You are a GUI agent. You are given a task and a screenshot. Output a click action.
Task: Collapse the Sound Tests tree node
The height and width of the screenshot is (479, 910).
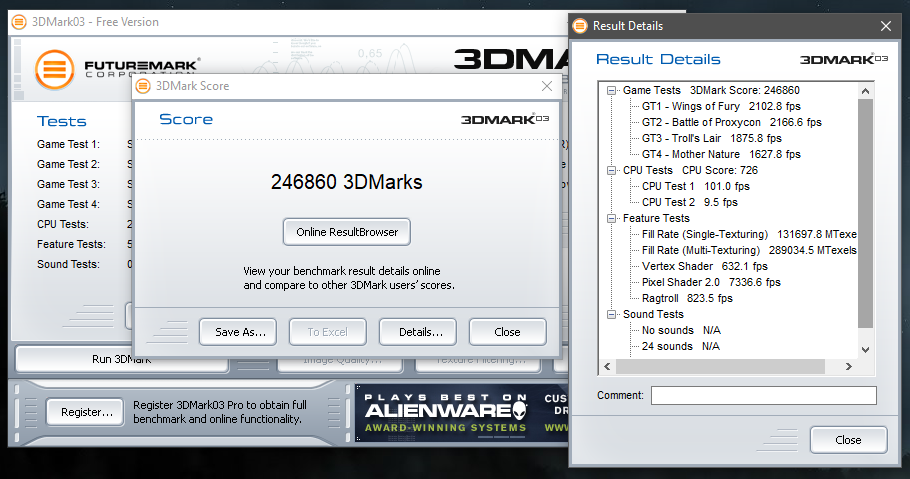pyautogui.click(x=611, y=315)
